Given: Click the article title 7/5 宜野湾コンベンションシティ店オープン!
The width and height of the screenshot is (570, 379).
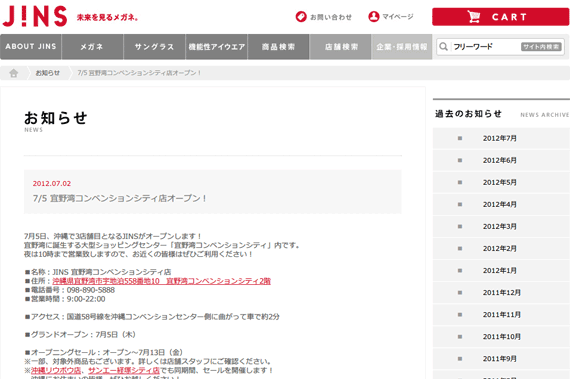Looking at the screenshot, I should (120, 198).
